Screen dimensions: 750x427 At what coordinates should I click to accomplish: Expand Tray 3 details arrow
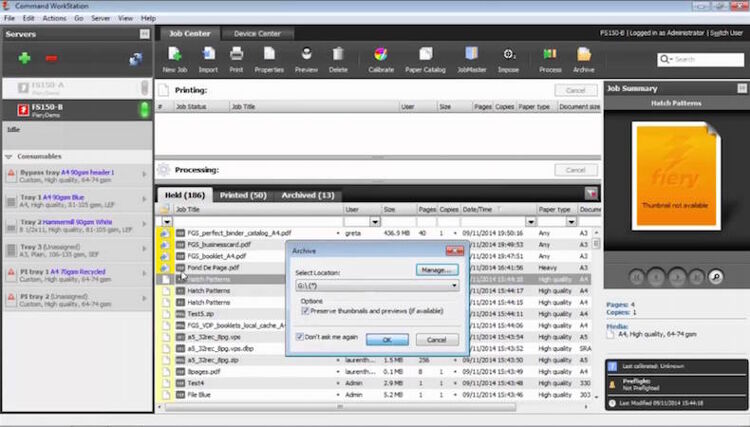(144, 249)
